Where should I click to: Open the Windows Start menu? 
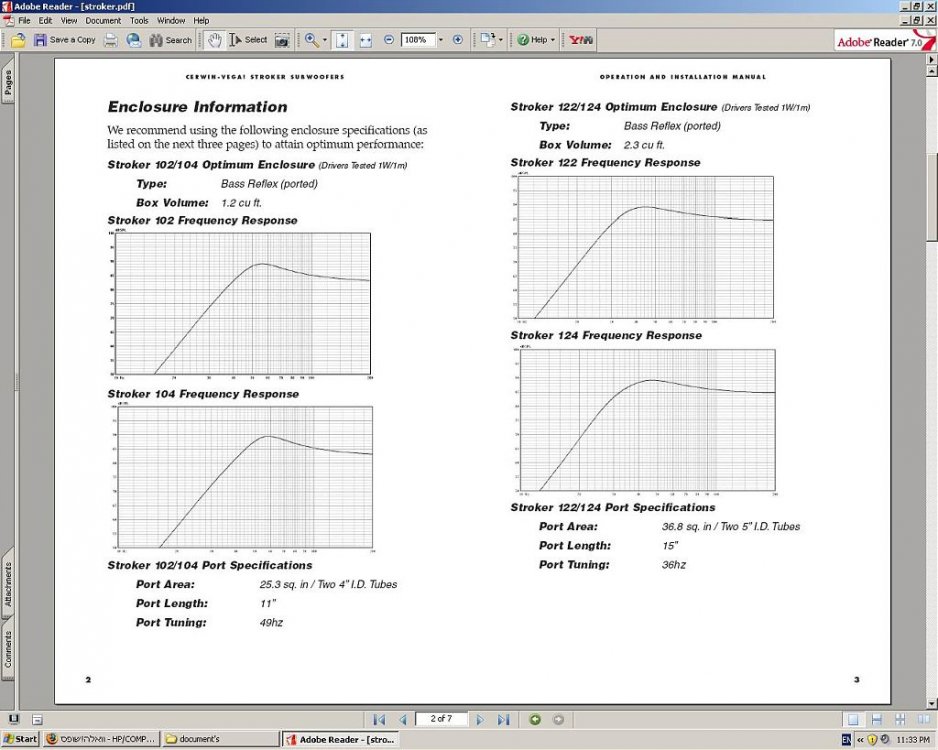click(x=20, y=739)
